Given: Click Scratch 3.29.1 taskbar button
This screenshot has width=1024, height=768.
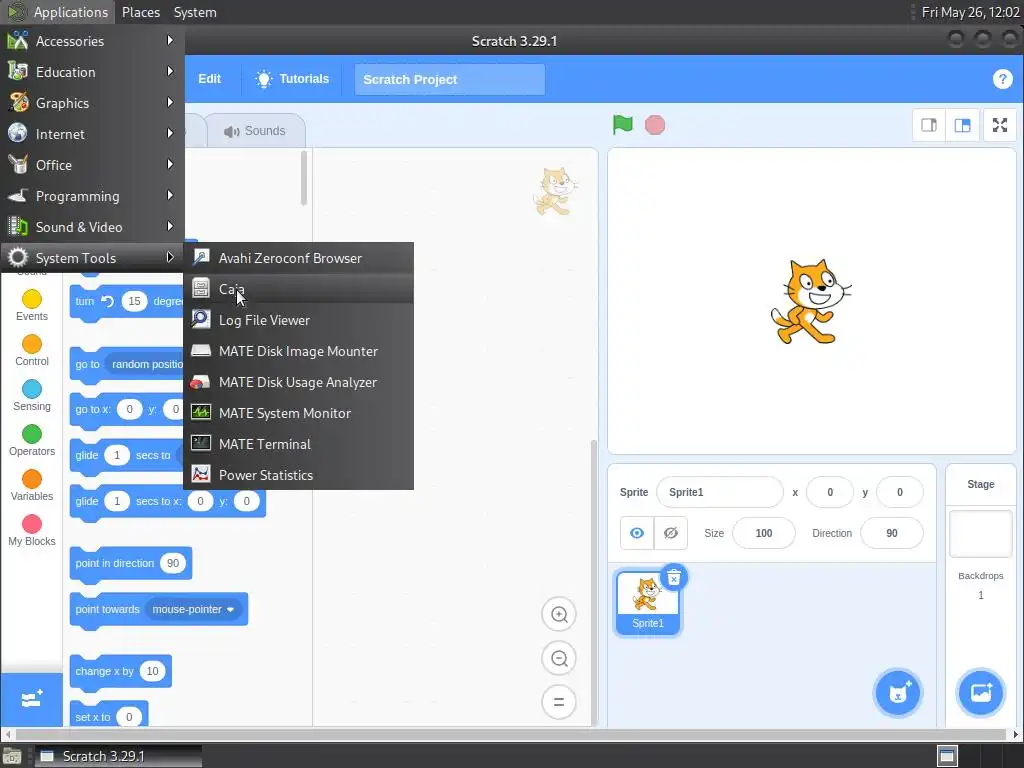Looking at the screenshot, I should [118, 756].
